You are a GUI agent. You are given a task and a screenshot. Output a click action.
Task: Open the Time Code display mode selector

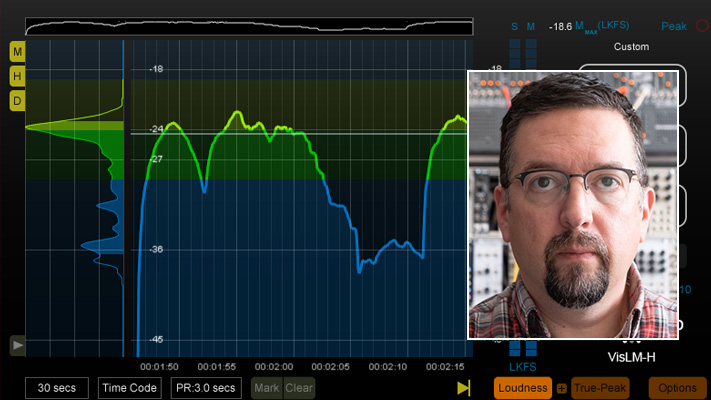(129, 388)
